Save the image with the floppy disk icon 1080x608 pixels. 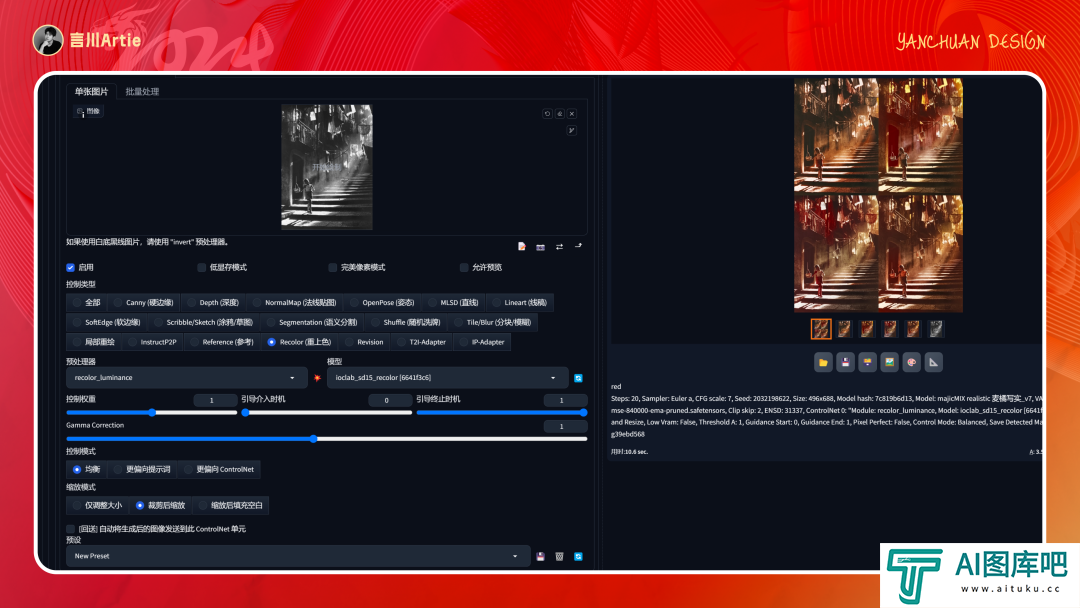pos(845,362)
